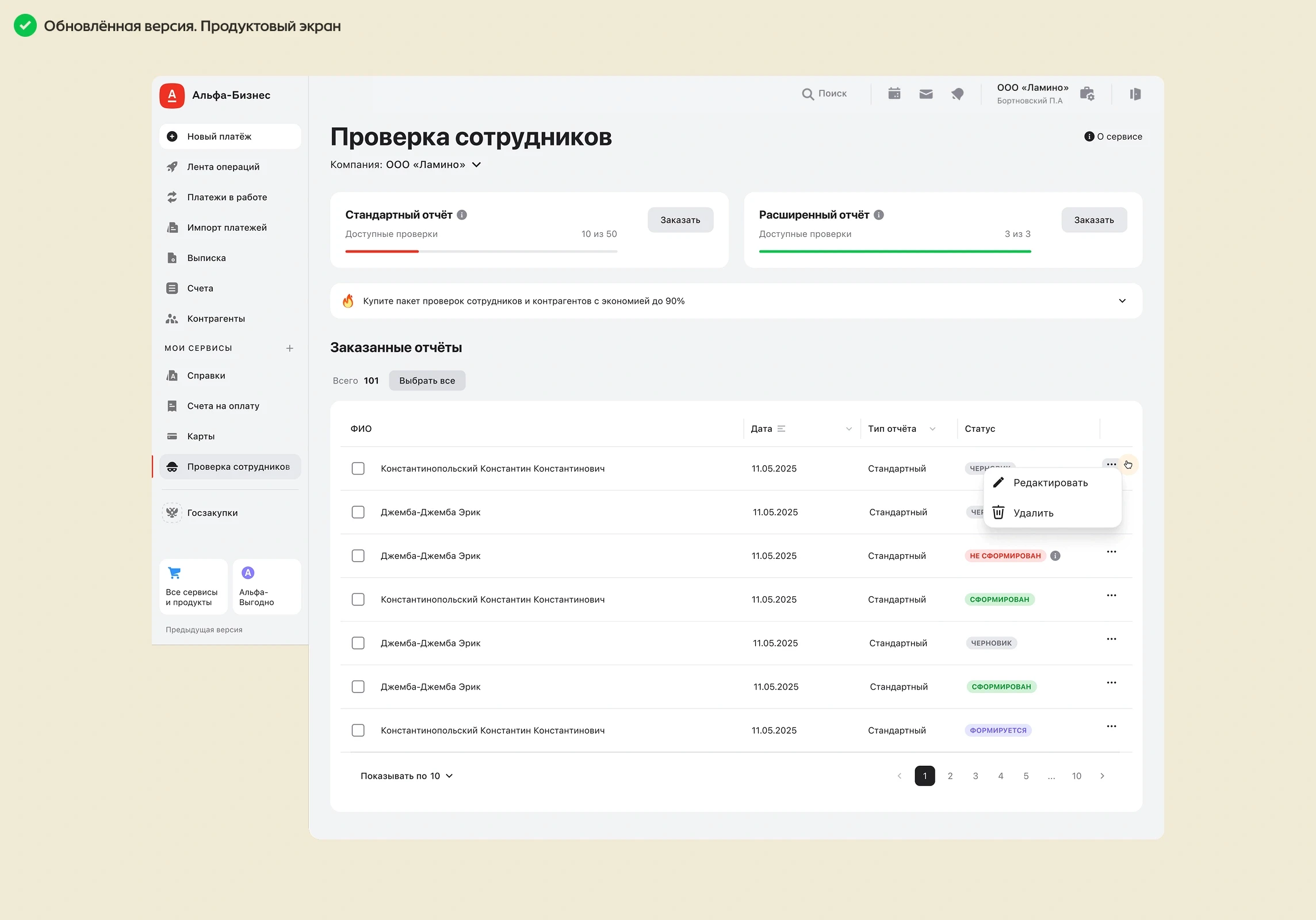Open three-dot menu for Джемба-Джемба СФОРМИРОВАН row
Screen dimensions: 1316x920
coord(1111,683)
